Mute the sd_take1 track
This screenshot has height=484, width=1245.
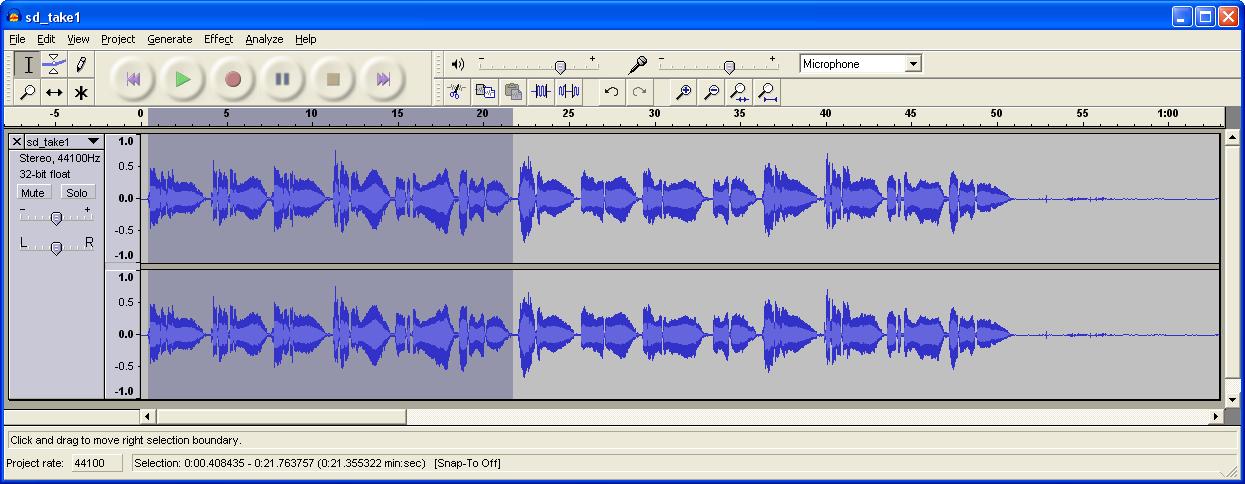(x=33, y=192)
